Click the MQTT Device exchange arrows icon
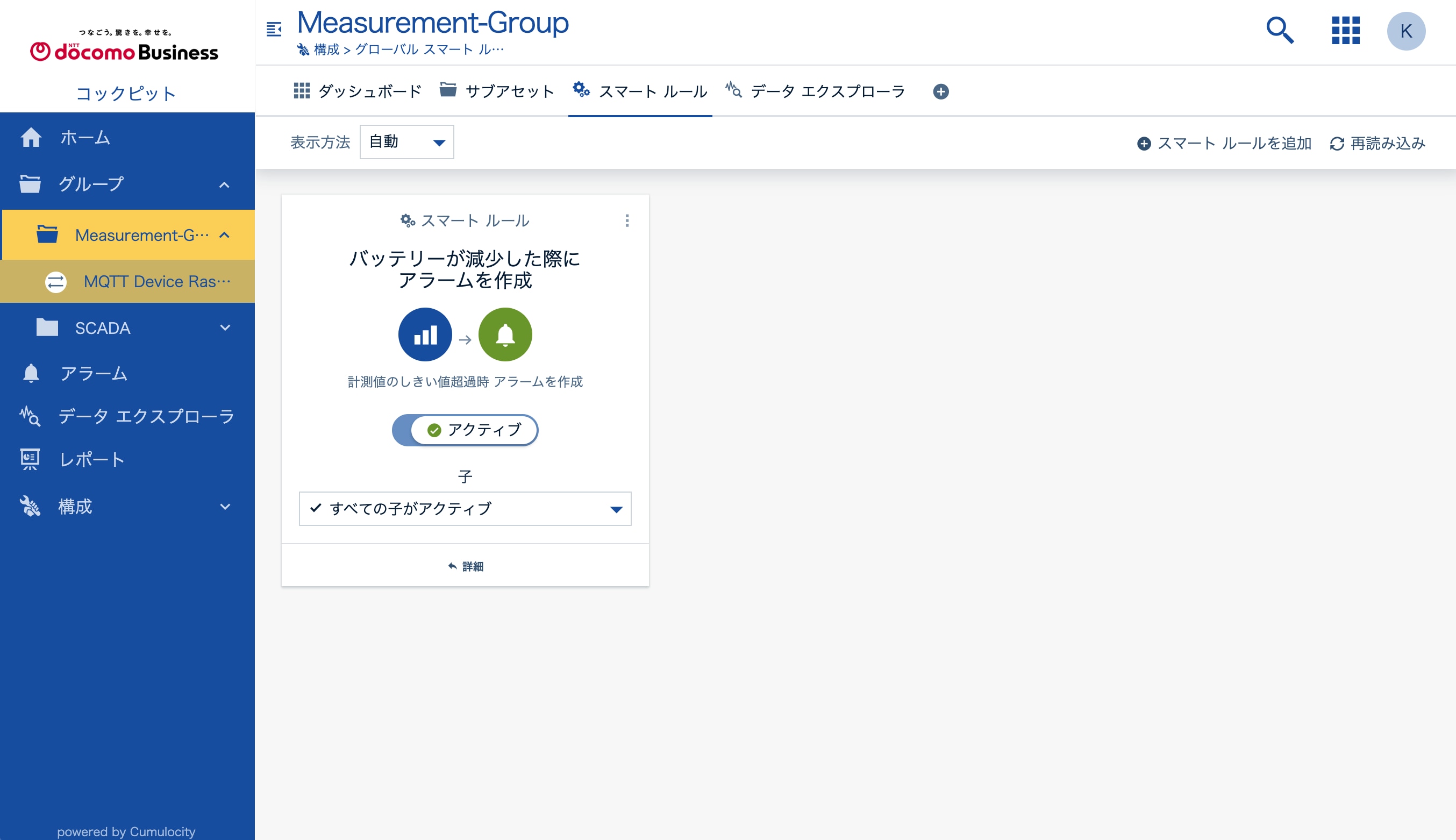This screenshot has height=840, width=1456. pos(56,282)
